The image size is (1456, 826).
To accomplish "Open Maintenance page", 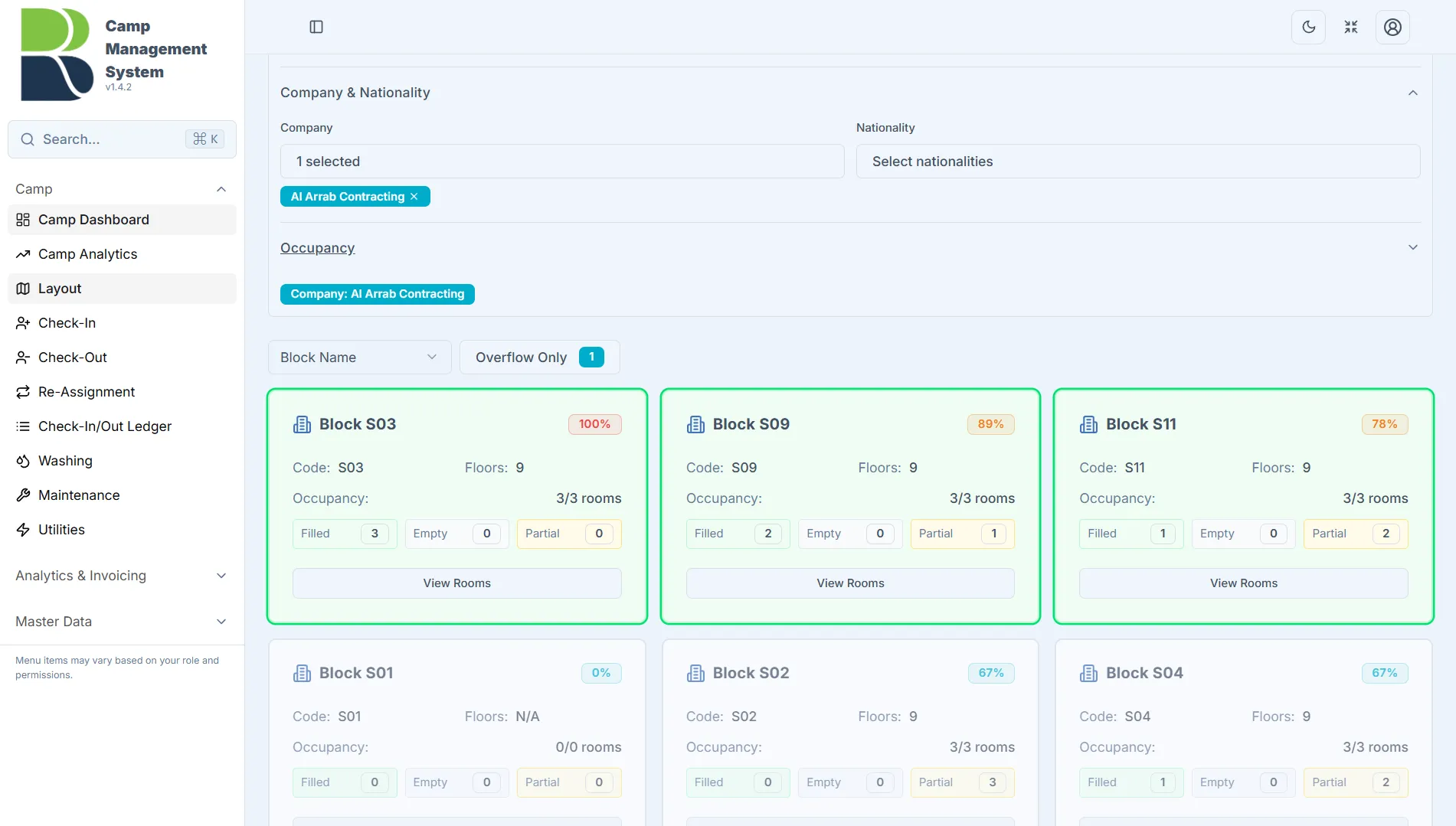I will coord(122,495).
